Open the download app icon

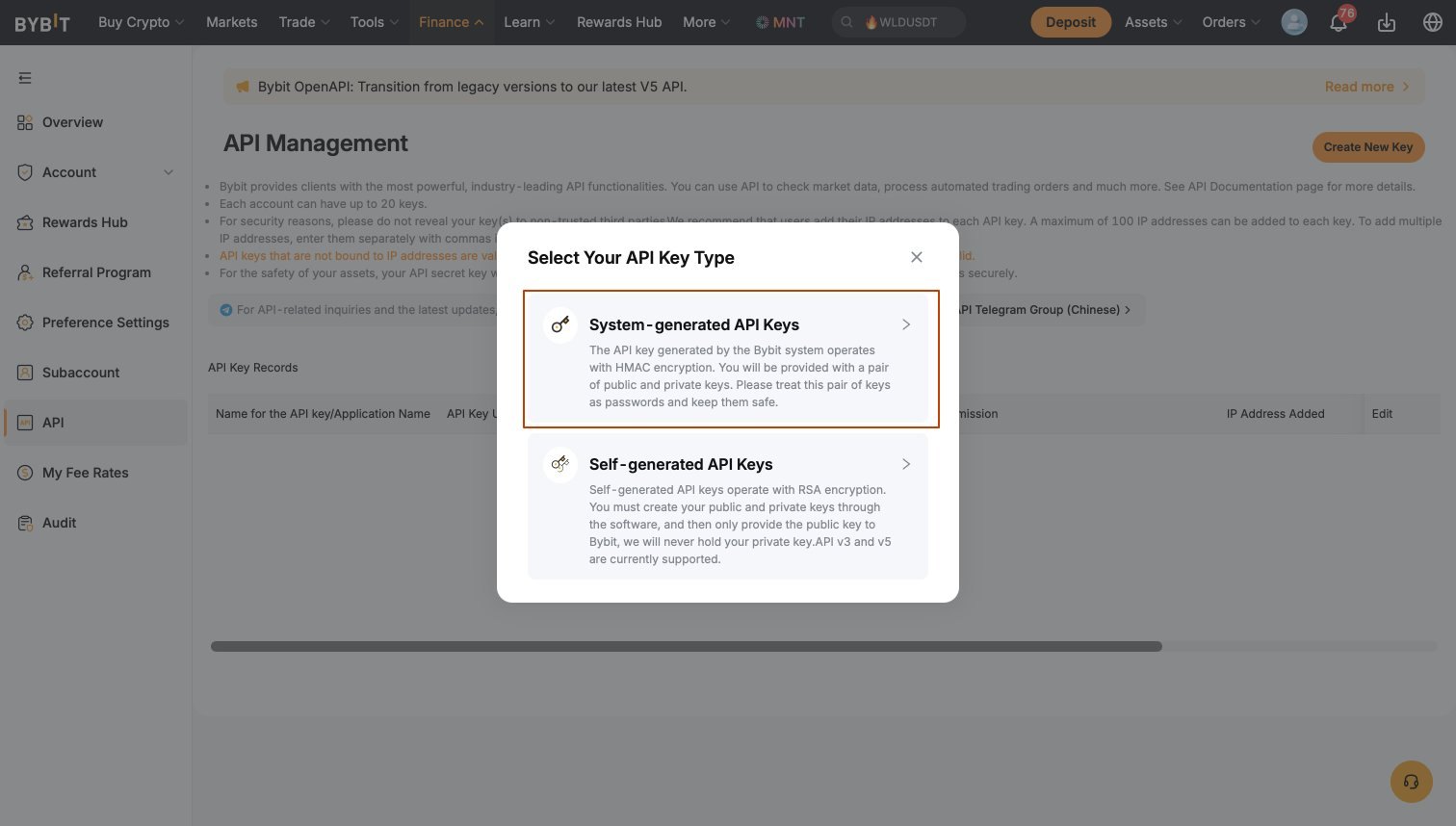tap(1387, 22)
